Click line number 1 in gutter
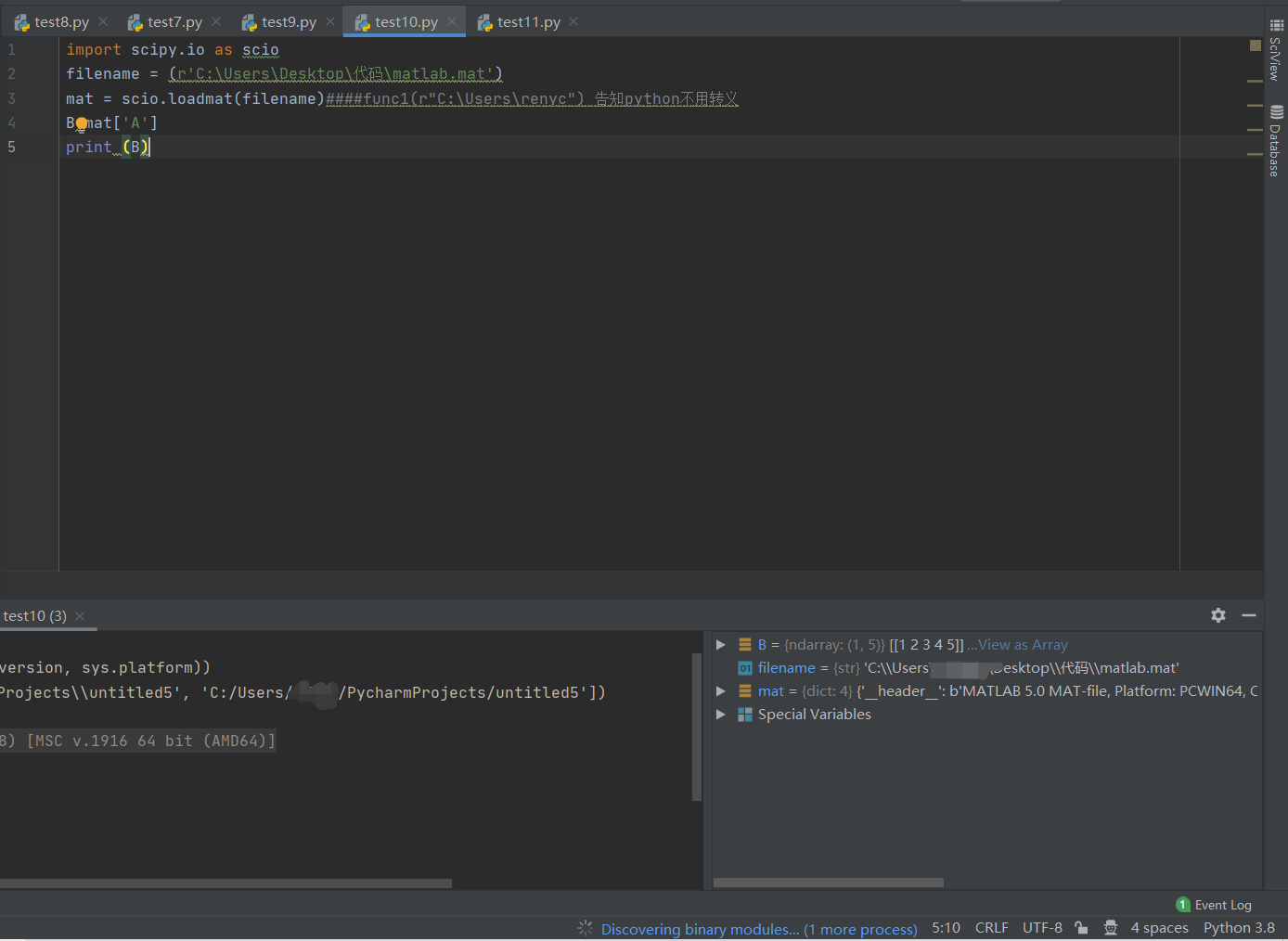Viewport: 1288px width, 941px height. coord(11,50)
